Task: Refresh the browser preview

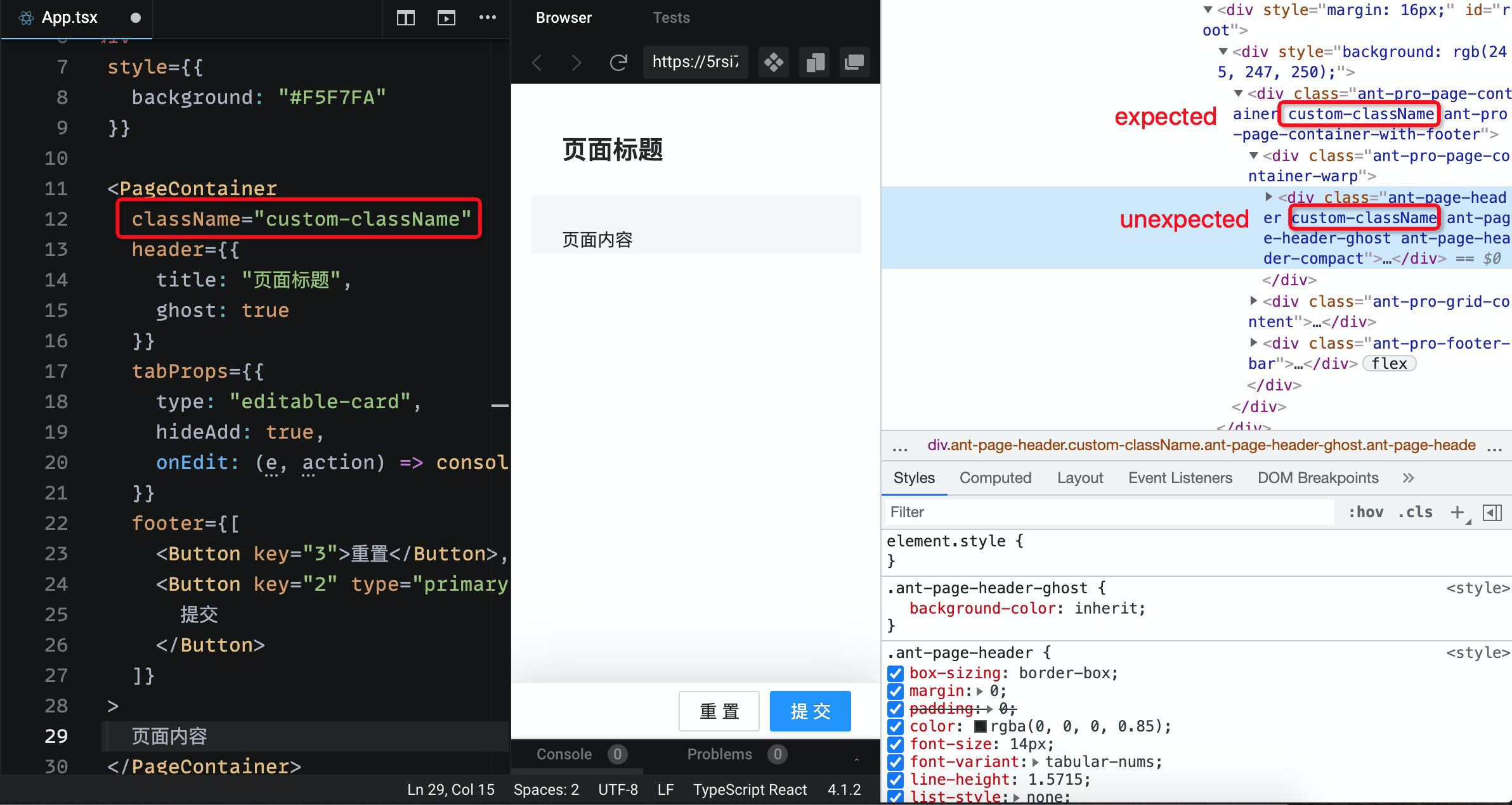Action: click(x=618, y=62)
